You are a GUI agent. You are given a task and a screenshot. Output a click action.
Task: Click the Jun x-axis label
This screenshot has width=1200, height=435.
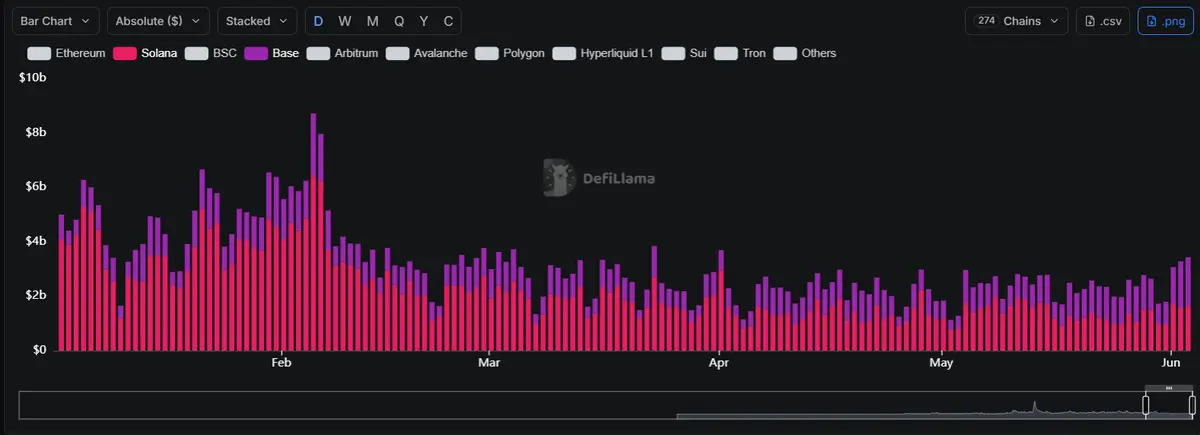(x=1172, y=362)
